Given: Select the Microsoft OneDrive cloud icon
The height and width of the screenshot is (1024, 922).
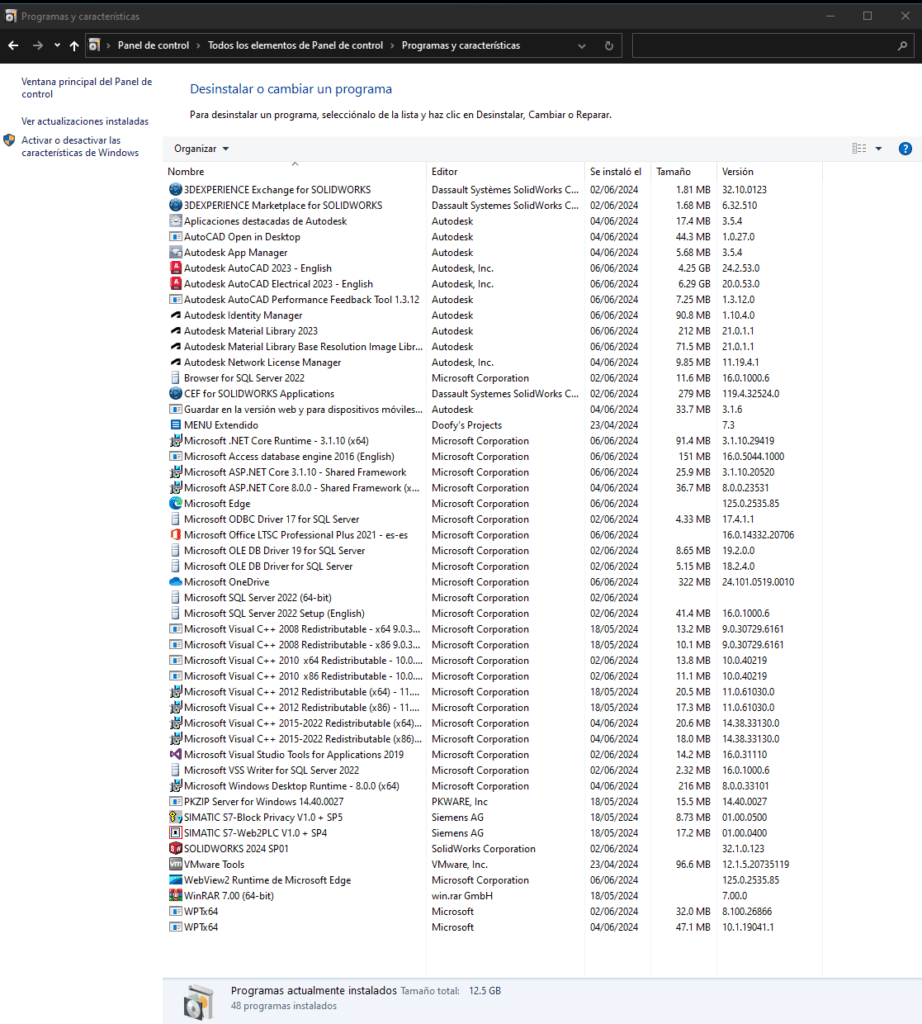Looking at the screenshot, I should 175,582.
